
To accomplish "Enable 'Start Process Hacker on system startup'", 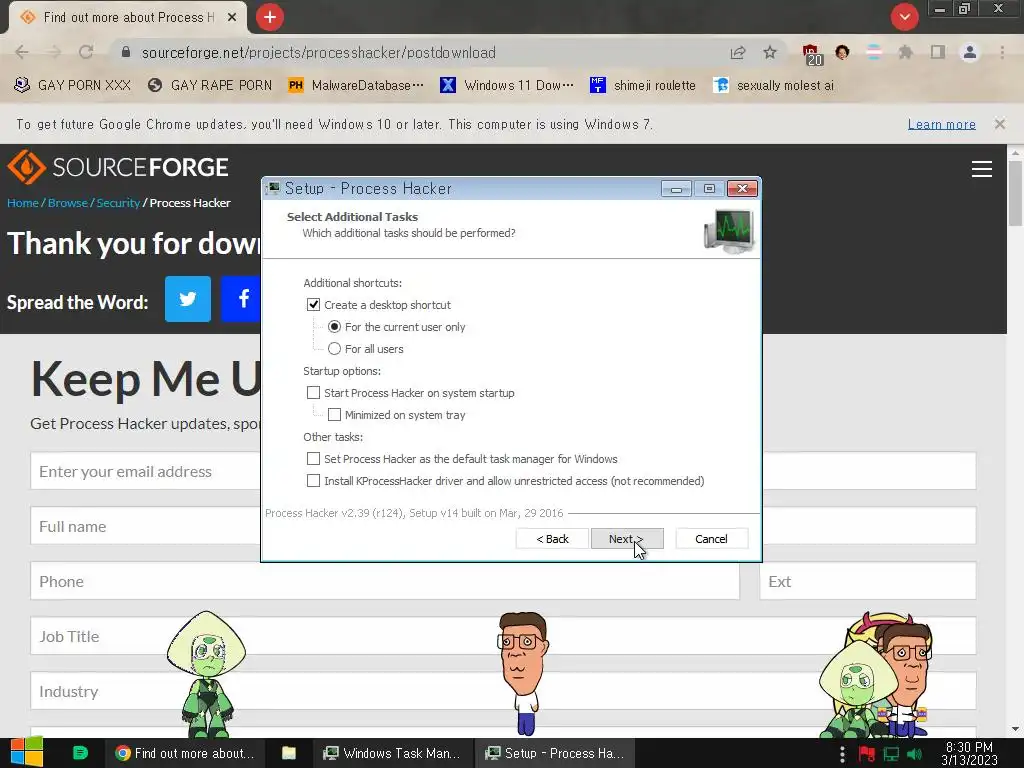I will tap(313, 392).
